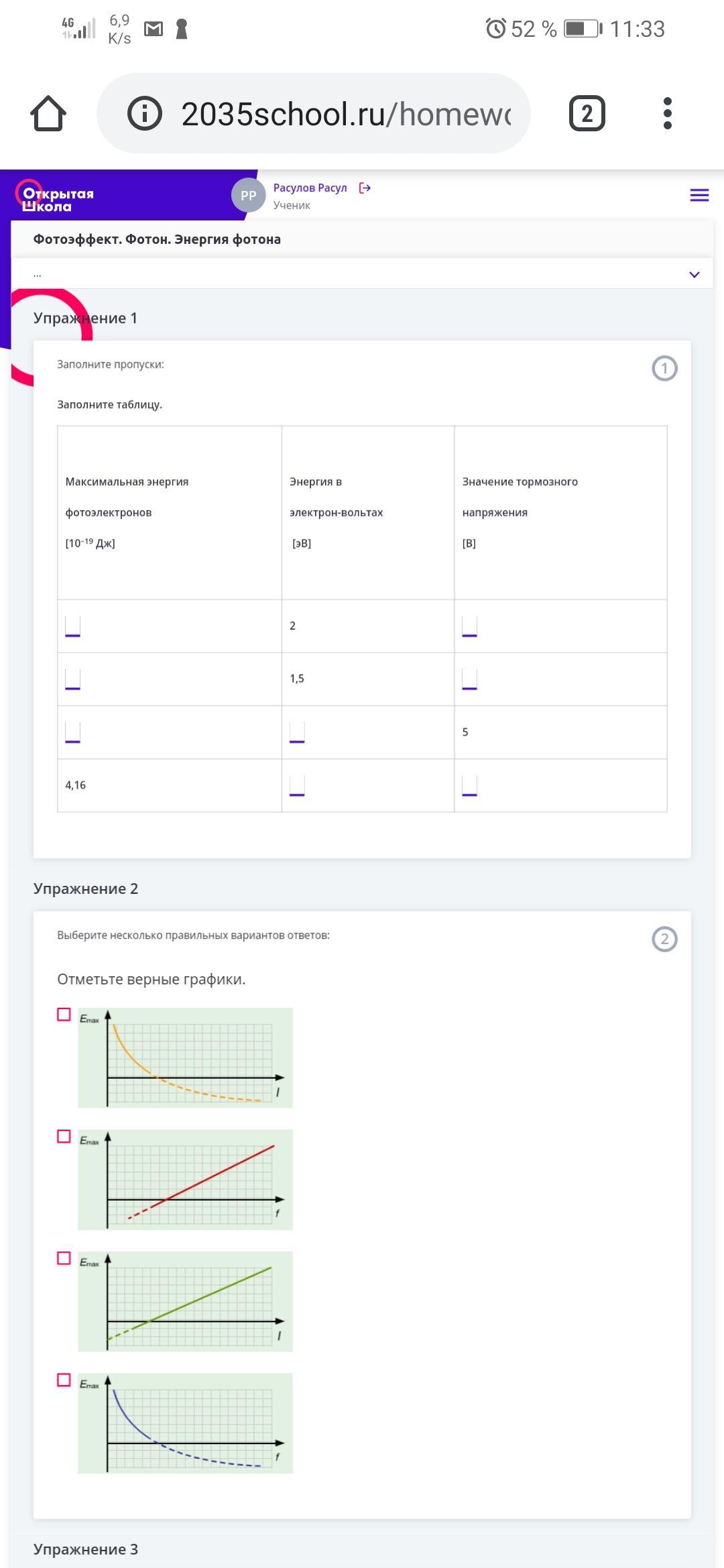Click exercise number 2 circle badge
Screen dimensions: 724x1568
pos(664,939)
